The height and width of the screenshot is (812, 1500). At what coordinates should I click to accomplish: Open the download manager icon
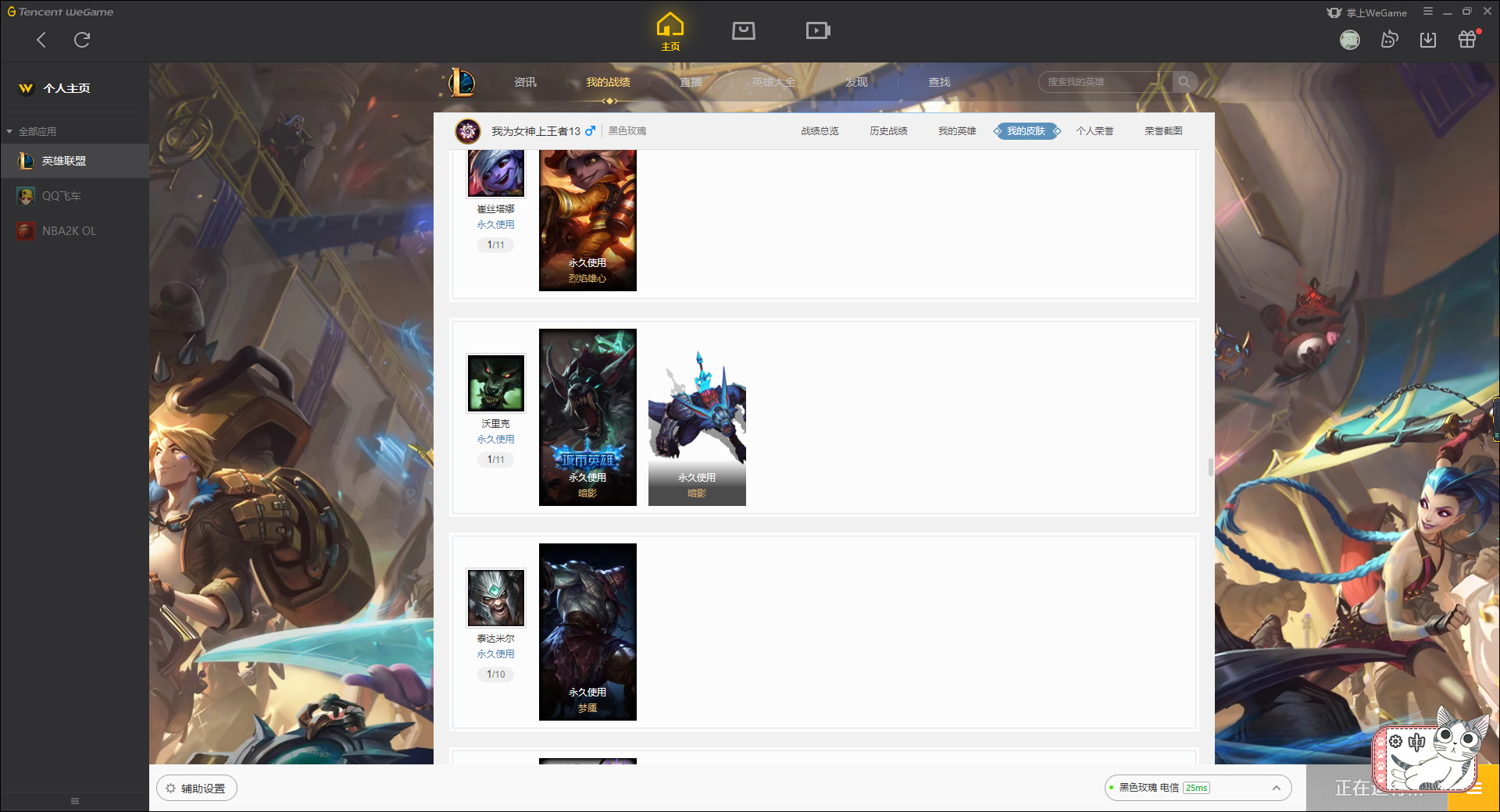pyautogui.click(x=1428, y=39)
